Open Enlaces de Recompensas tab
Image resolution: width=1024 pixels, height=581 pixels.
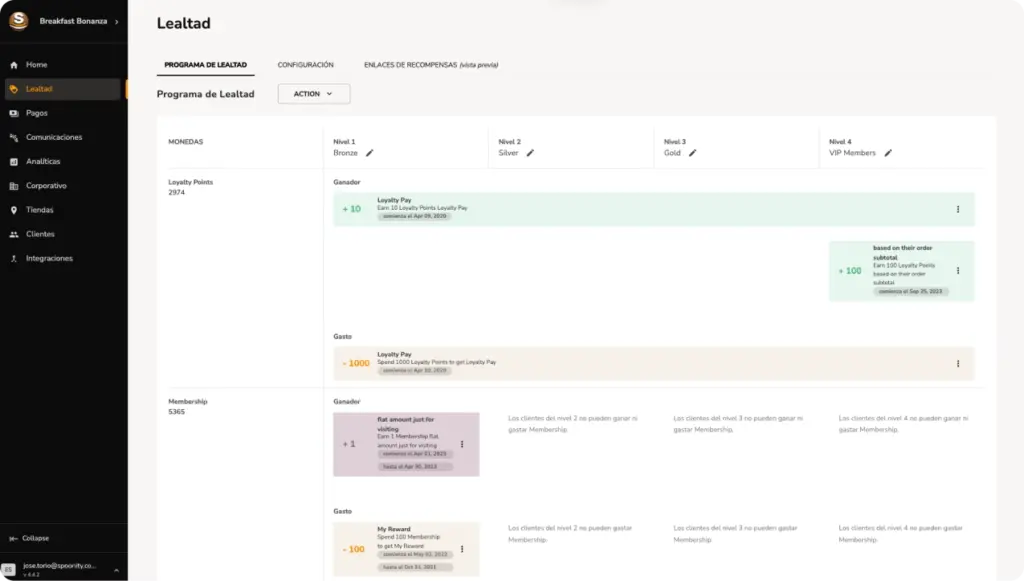click(x=431, y=65)
